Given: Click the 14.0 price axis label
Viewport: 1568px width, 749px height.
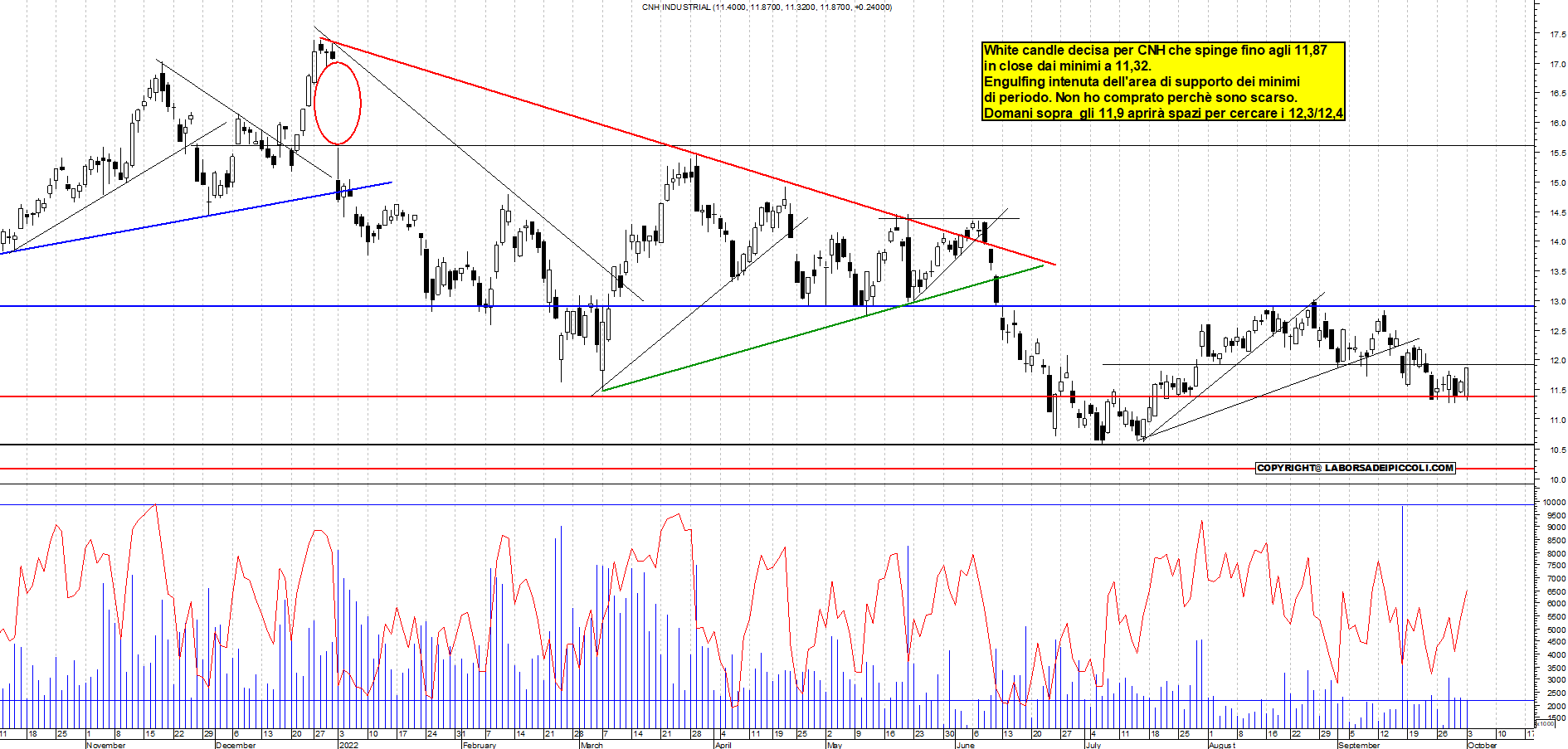Looking at the screenshot, I should (1557, 242).
